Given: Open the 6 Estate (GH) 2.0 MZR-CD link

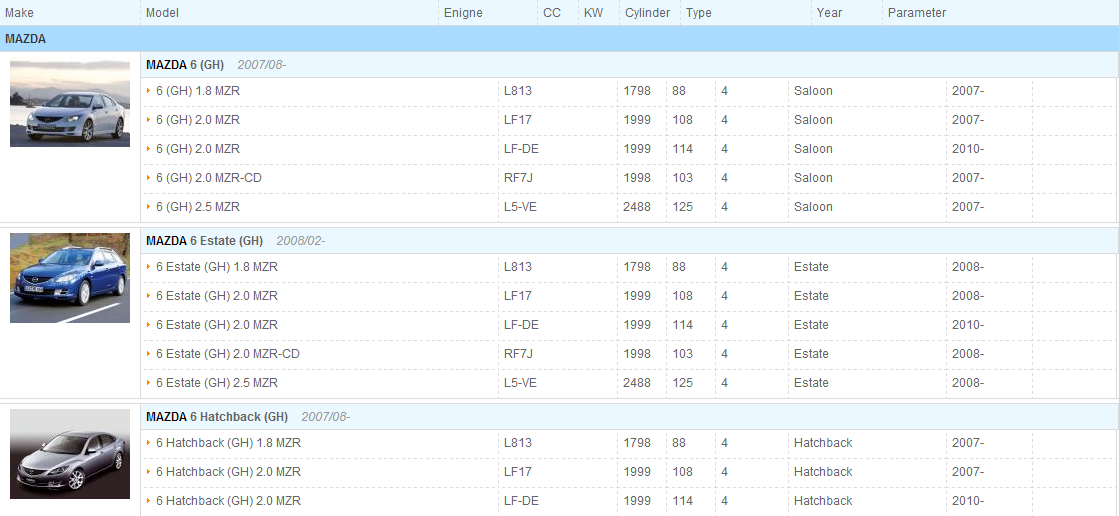Looking at the screenshot, I should pos(228,354).
